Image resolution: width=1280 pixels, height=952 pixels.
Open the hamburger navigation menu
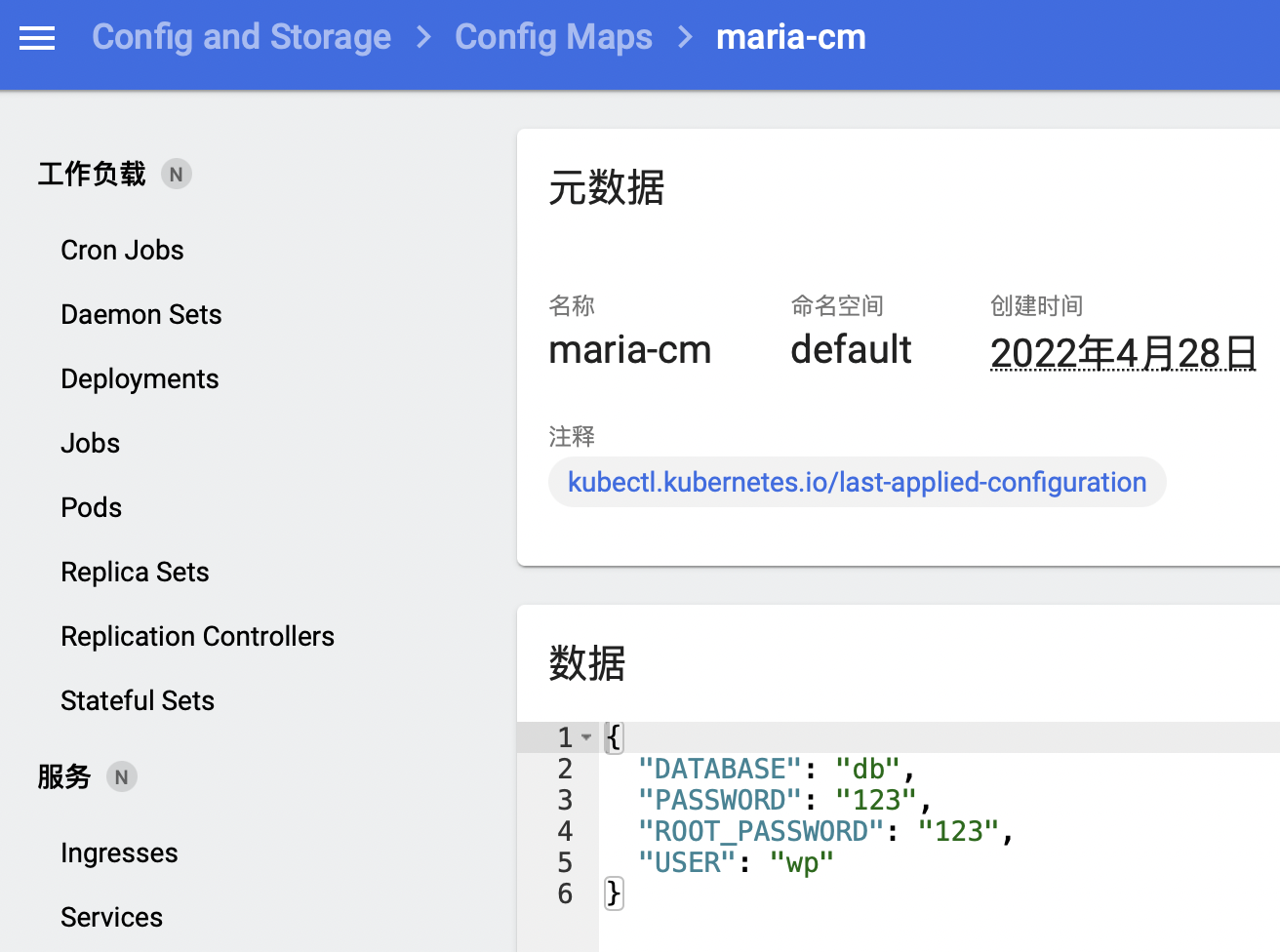[x=37, y=38]
